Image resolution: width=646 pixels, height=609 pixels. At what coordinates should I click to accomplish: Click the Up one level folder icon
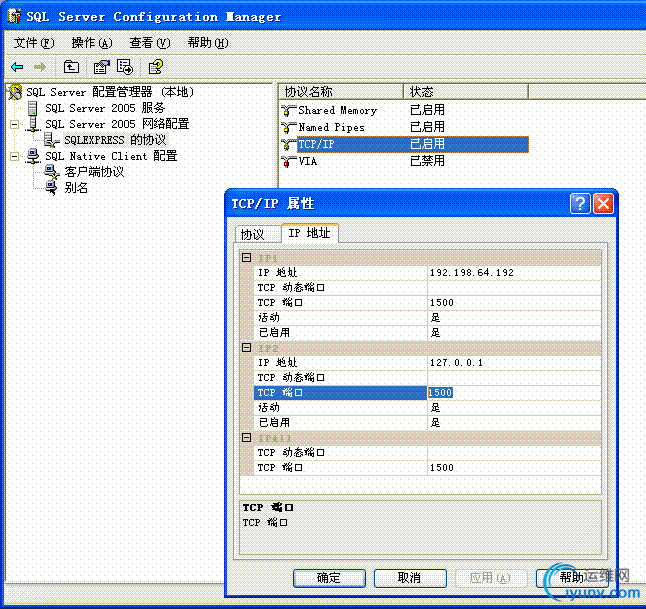71,67
